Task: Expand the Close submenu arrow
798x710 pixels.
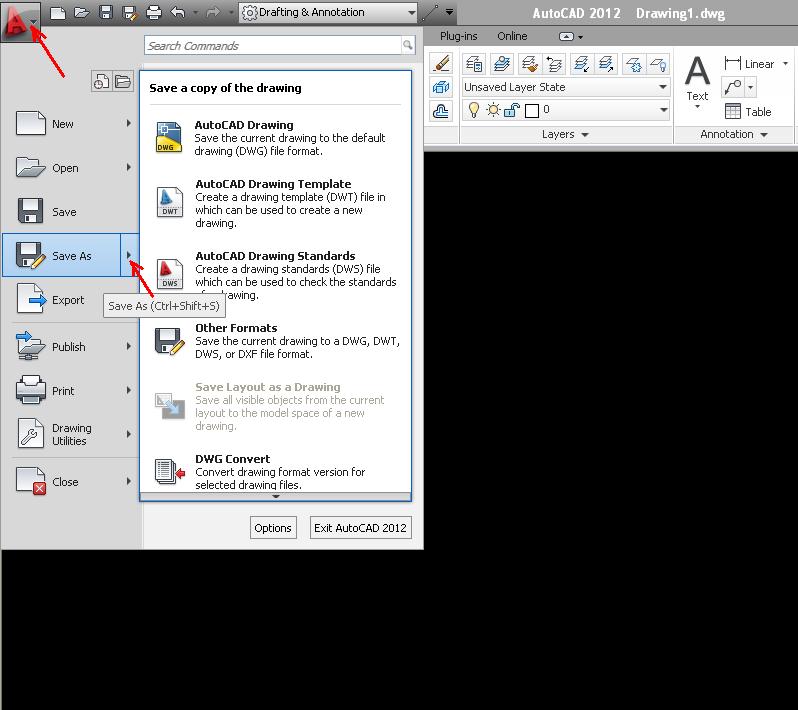Action: tap(129, 481)
